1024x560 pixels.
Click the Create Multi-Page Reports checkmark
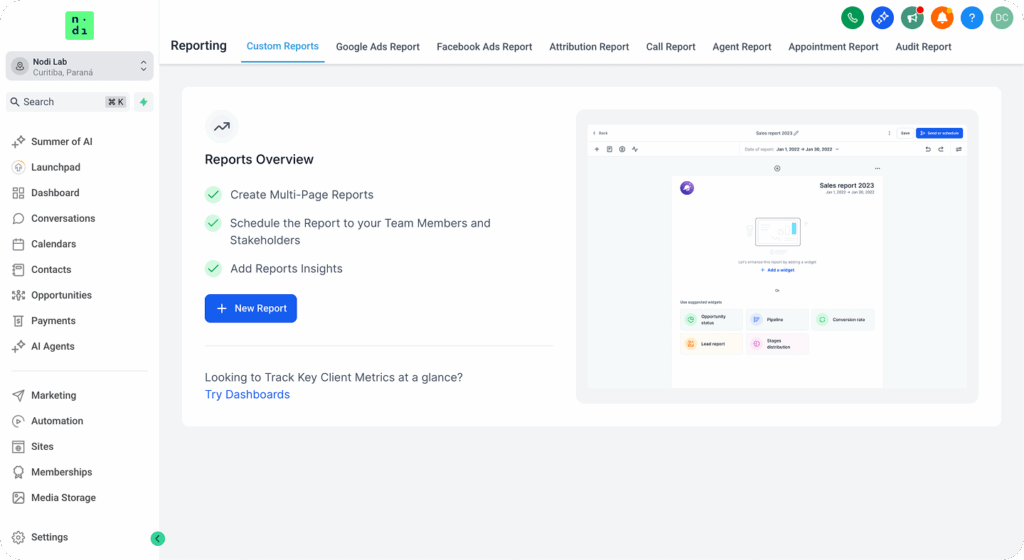point(213,195)
